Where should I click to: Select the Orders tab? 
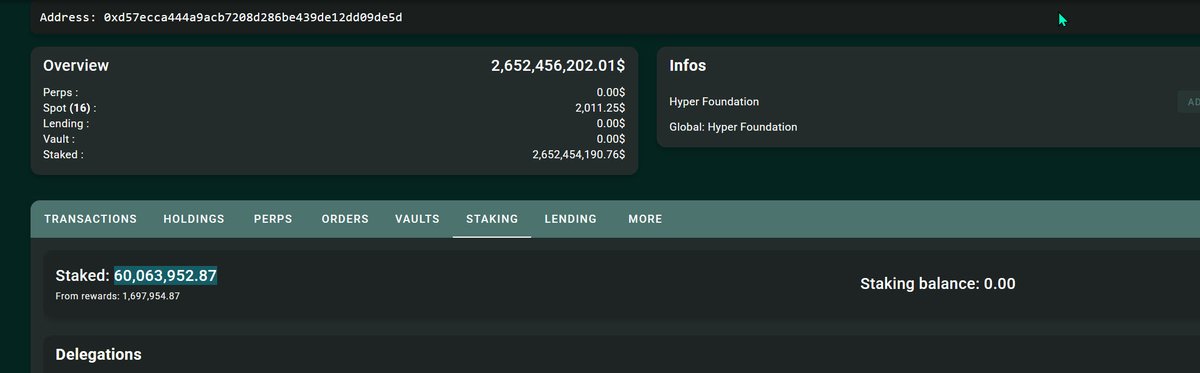coord(345,219)
